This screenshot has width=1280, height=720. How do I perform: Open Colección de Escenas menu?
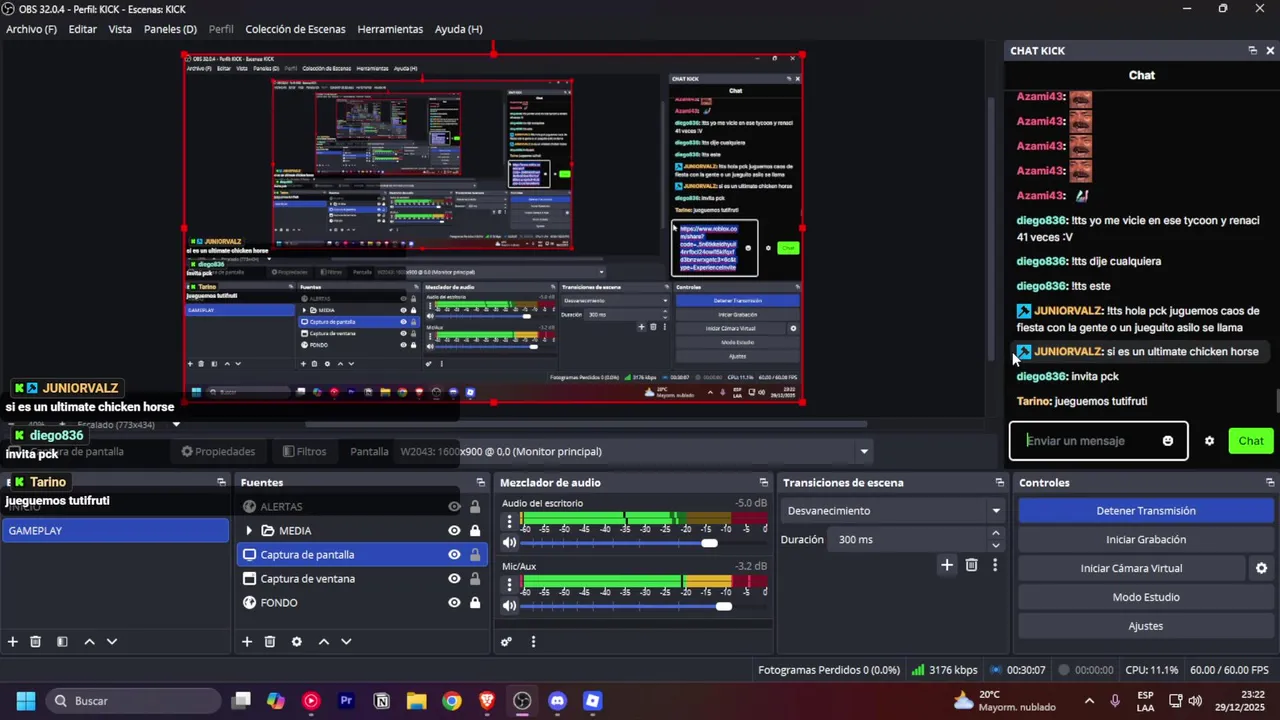pos(295,29)
